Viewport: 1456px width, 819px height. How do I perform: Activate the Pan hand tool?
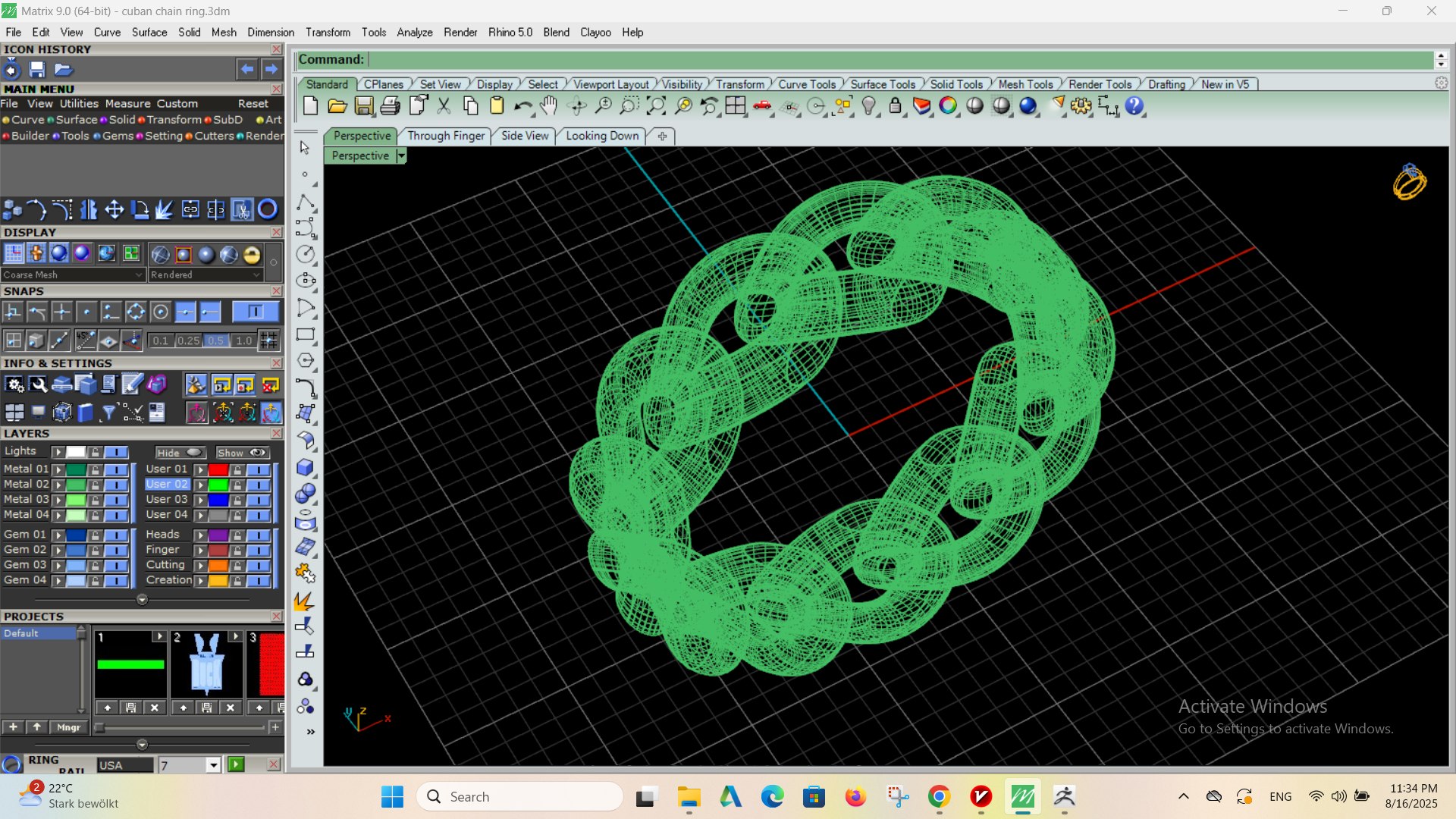pos(549,106)
